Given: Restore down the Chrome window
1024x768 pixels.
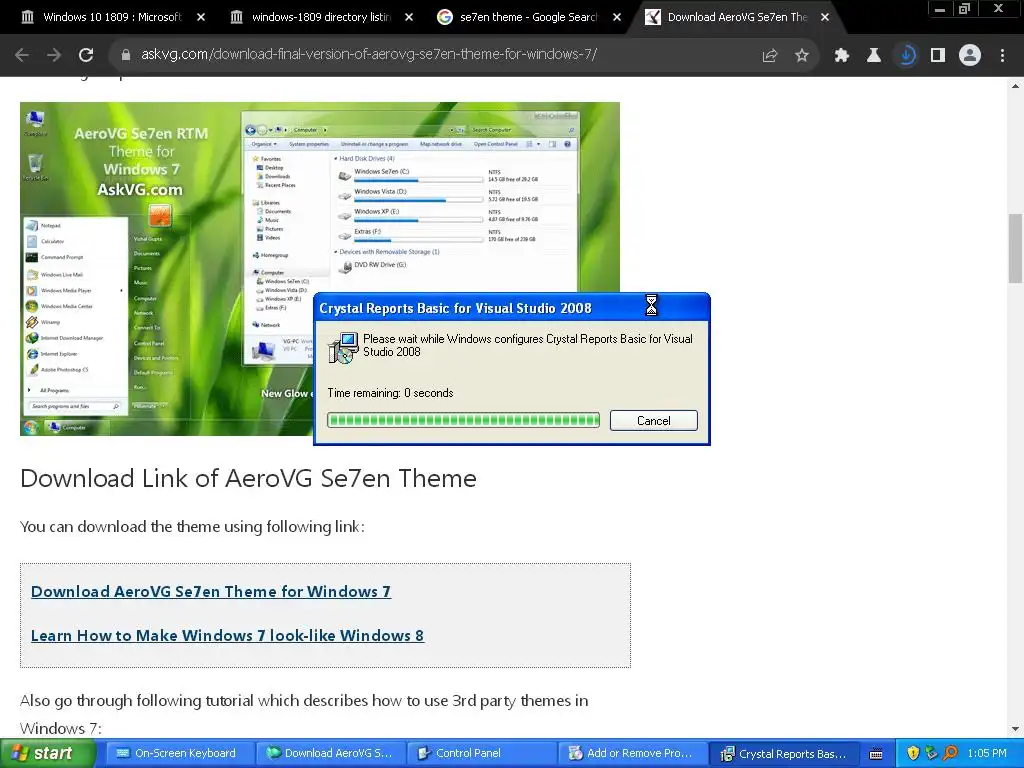Looking at the screenshot, I should [964, 9].
